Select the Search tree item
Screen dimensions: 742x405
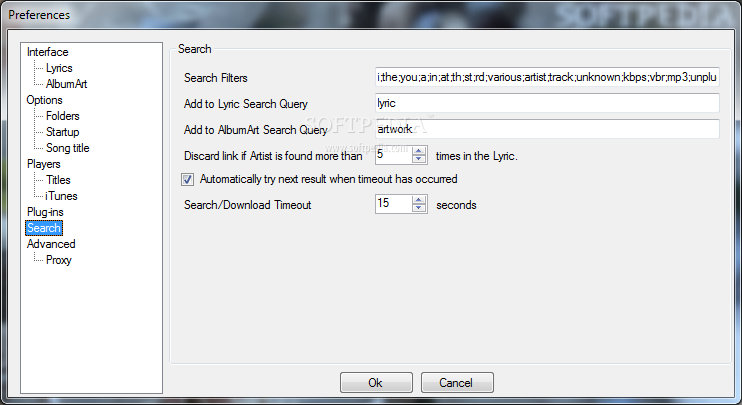(x=44, y=228)
